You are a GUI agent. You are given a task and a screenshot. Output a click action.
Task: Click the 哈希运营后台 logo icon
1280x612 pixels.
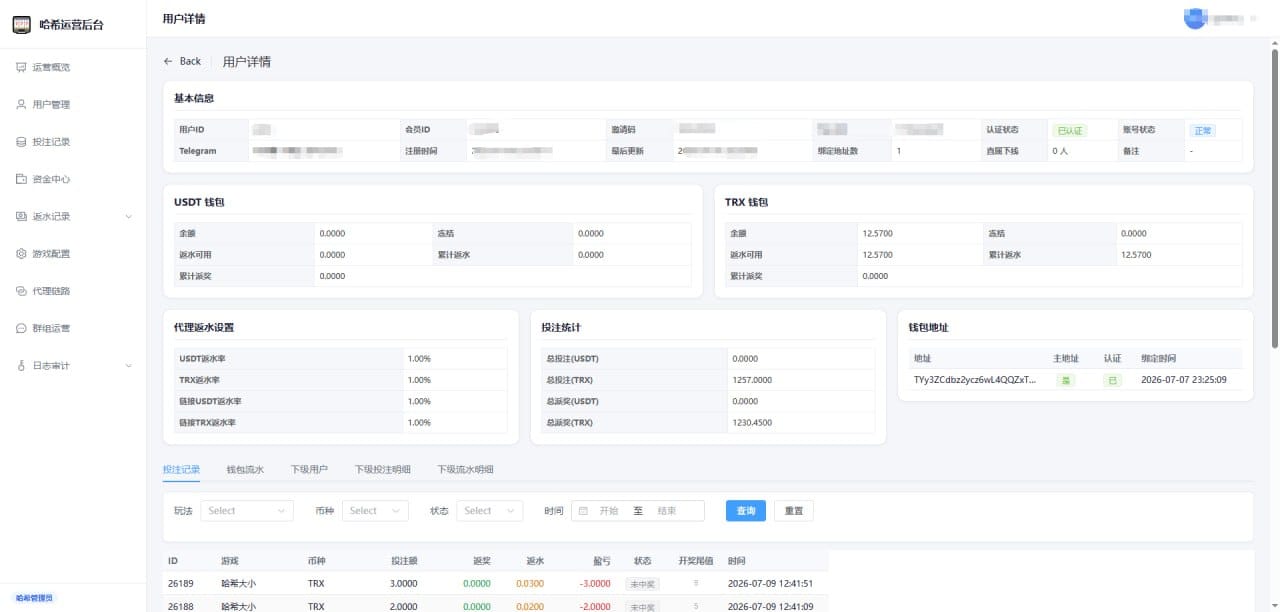point(21,24)
